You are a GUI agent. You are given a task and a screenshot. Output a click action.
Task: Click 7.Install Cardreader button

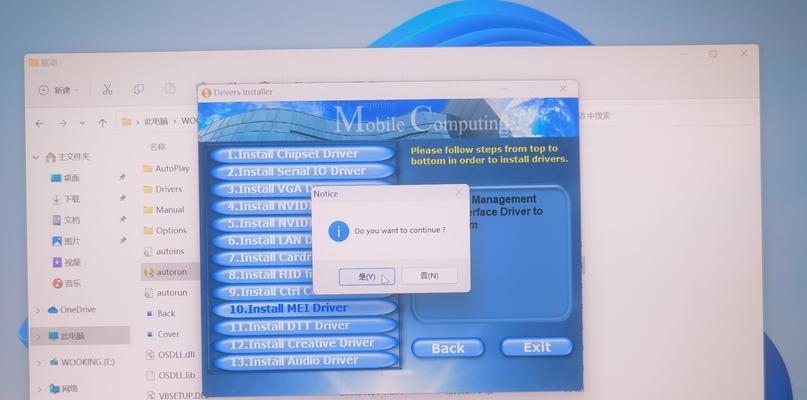click(x=262, y=257)
